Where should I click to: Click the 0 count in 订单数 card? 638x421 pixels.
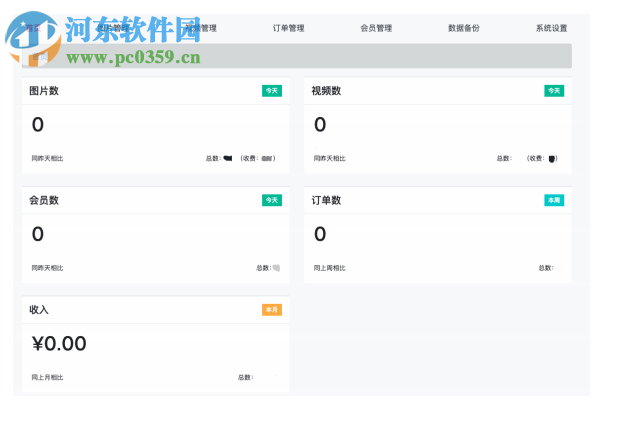(x=320, y=234)
